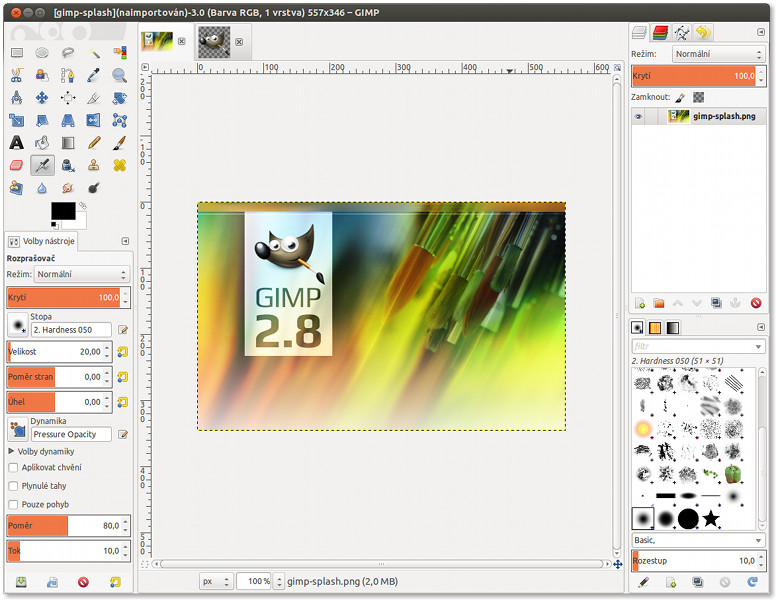Enable Plynulé tahy checkbox
Screen dimensions: 776x600
(13, 486)
